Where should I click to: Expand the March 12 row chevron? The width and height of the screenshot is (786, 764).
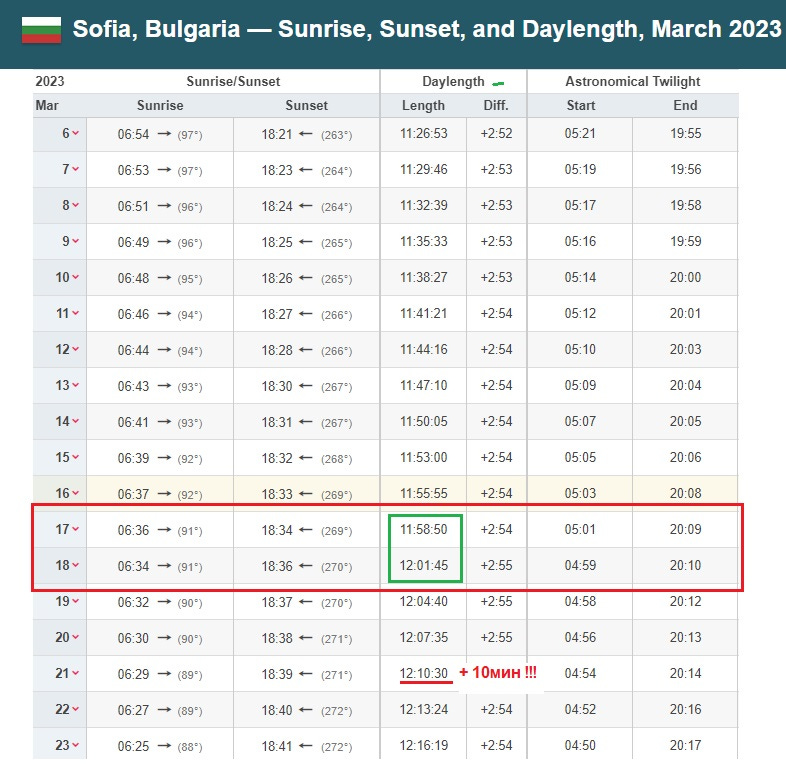pos(75,349)
